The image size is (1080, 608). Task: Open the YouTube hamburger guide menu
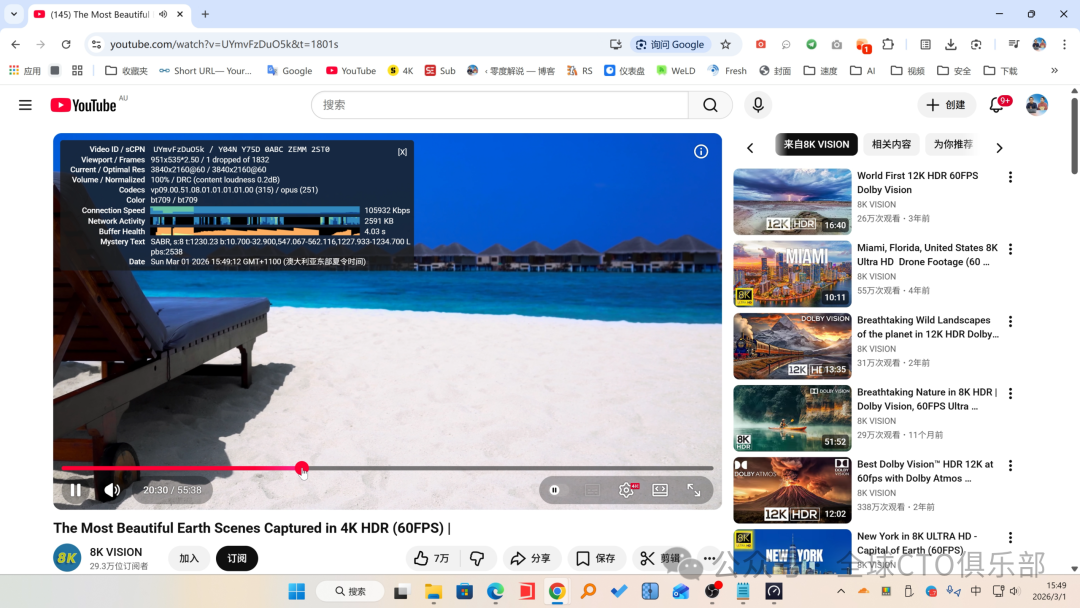[25, 105]
